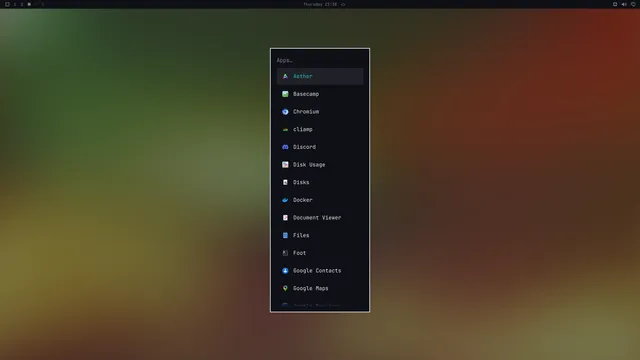Launch Chromium browser from the list

320,111
